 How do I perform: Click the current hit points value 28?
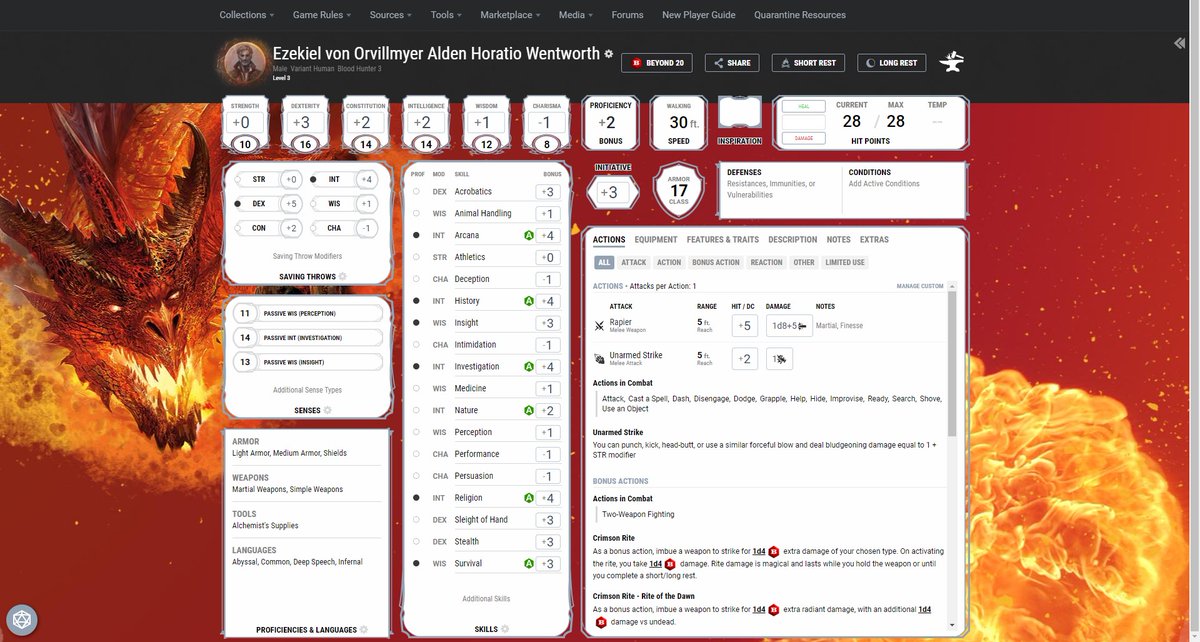(851, 121)
